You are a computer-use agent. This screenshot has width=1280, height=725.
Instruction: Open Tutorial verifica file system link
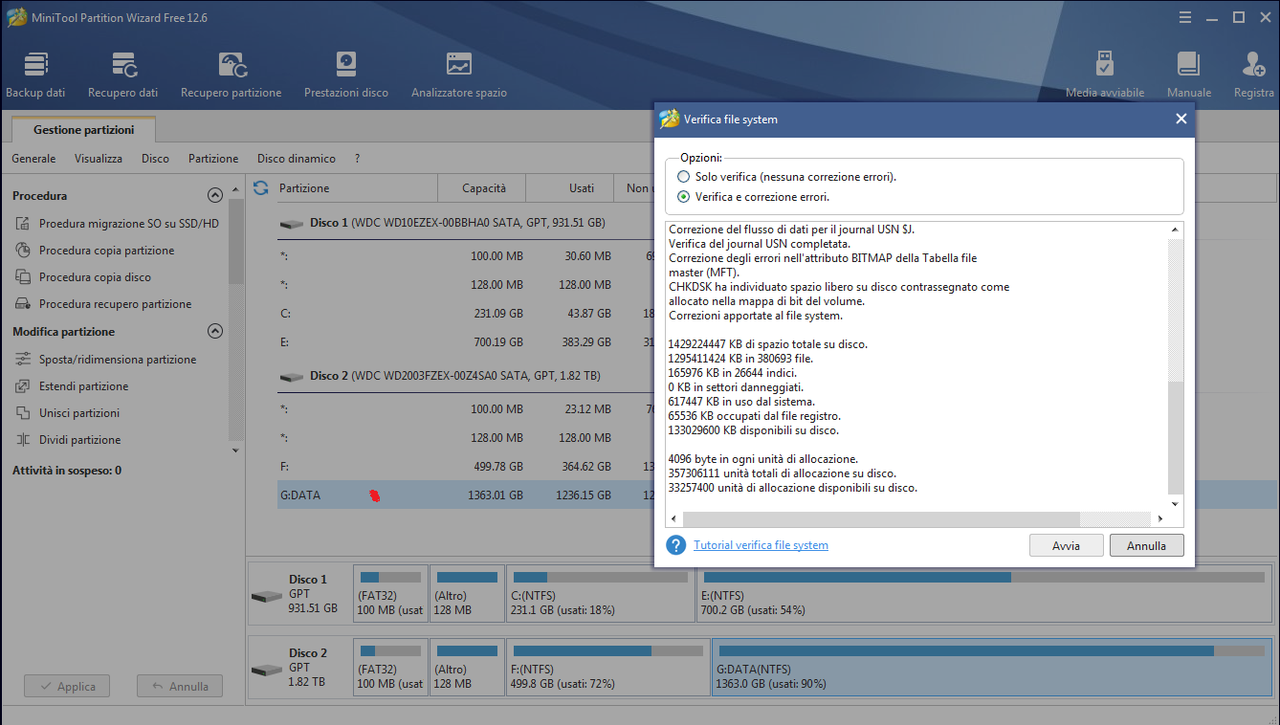(x=761, y=545)
